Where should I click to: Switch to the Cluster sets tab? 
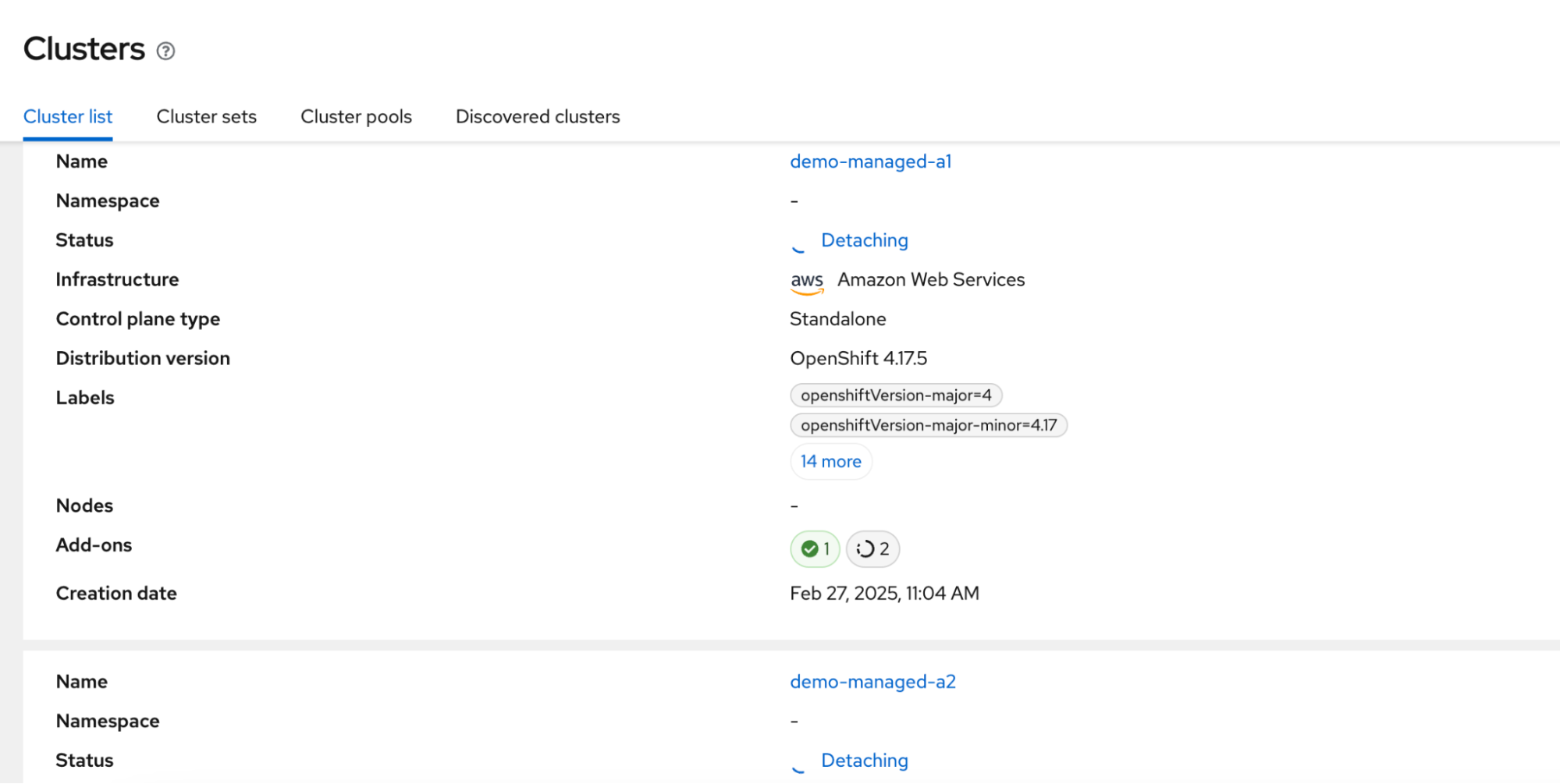pyautogui.click(x=206, y=117)
